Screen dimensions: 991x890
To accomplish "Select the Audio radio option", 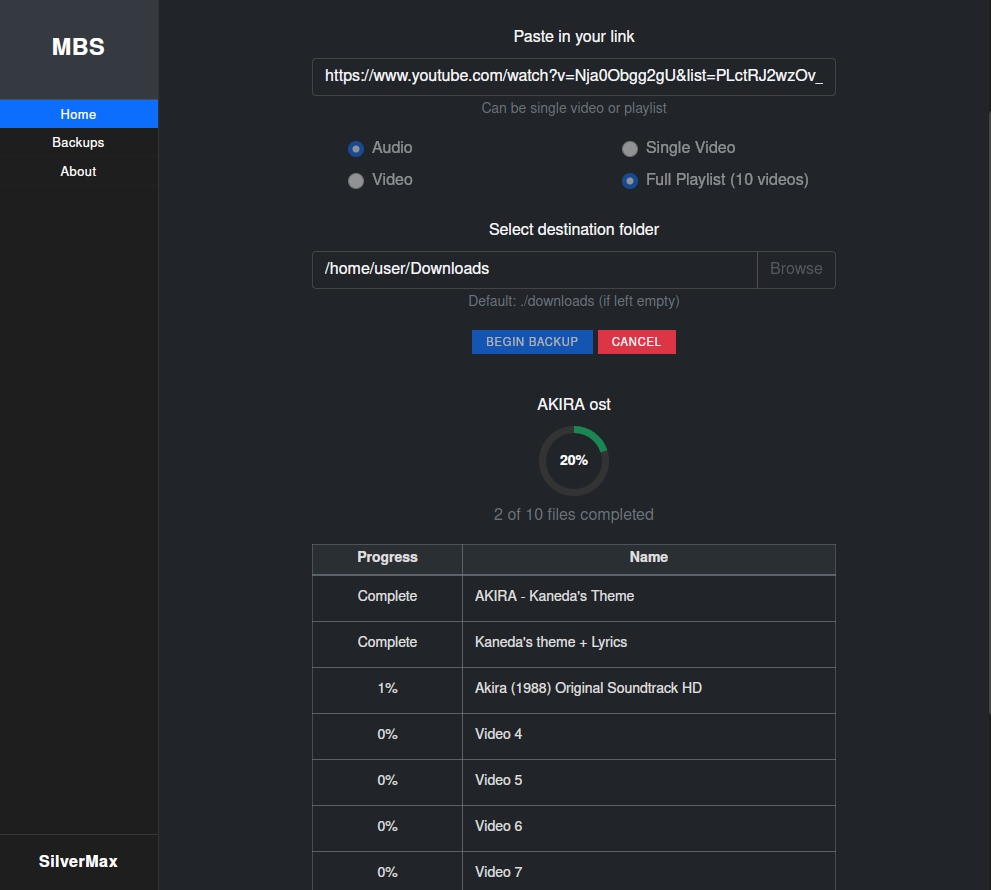I will point(356,149).
